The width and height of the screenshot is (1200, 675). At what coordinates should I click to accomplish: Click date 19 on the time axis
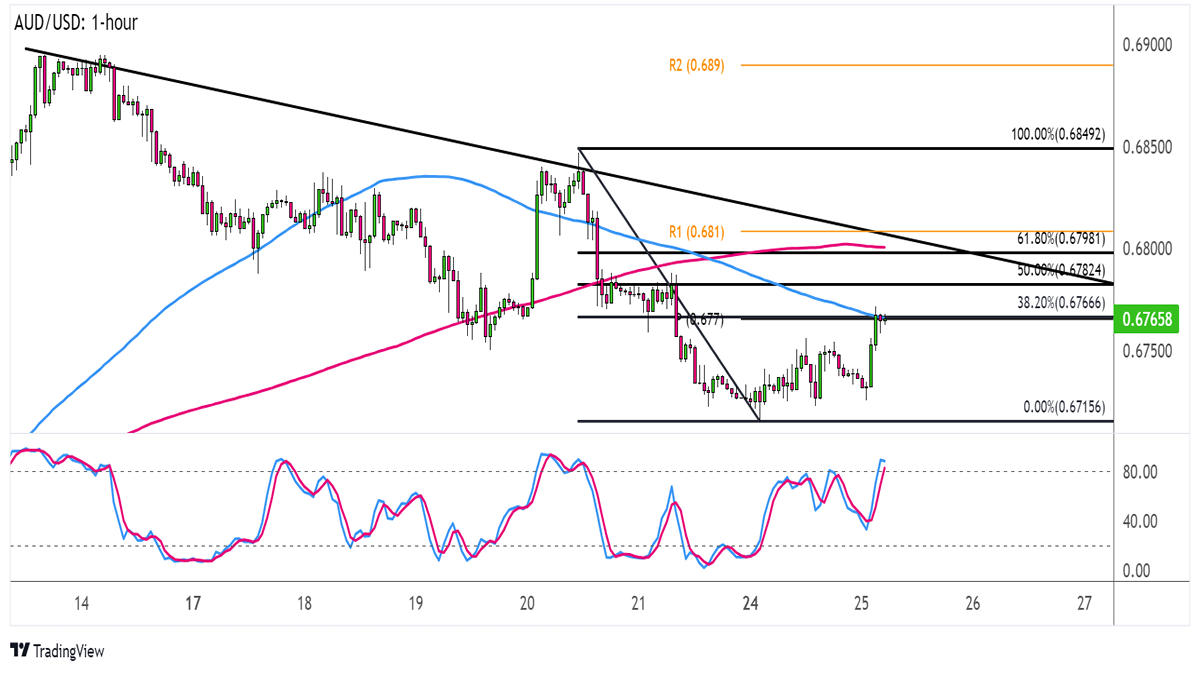[416, 604]
